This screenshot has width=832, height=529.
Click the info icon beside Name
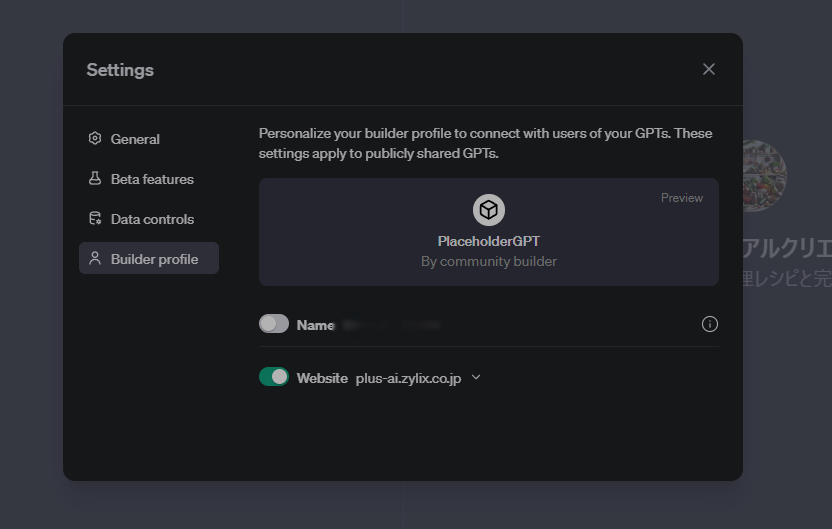(x=710, y=324)
